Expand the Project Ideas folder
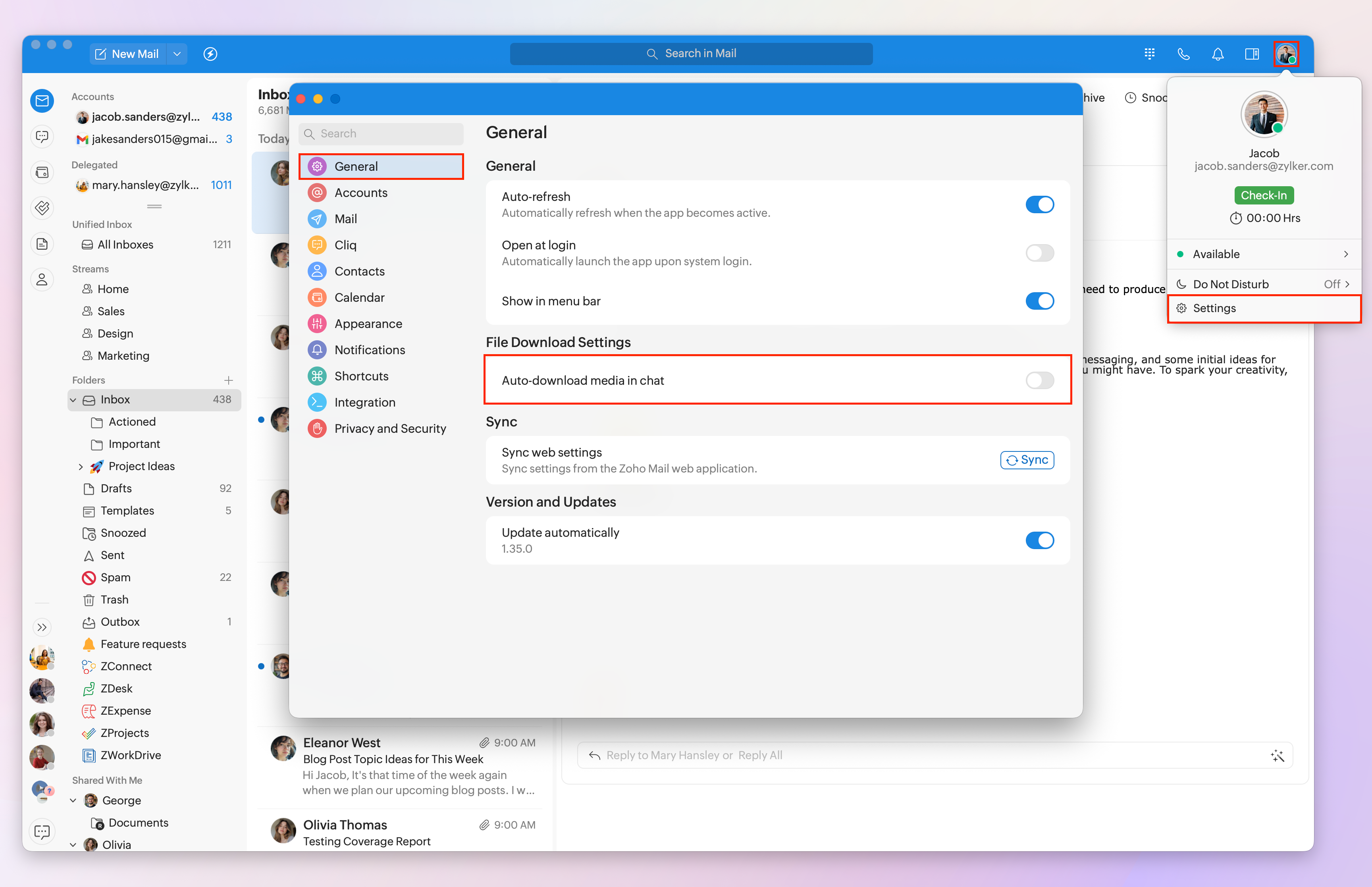 coord(81,467)
